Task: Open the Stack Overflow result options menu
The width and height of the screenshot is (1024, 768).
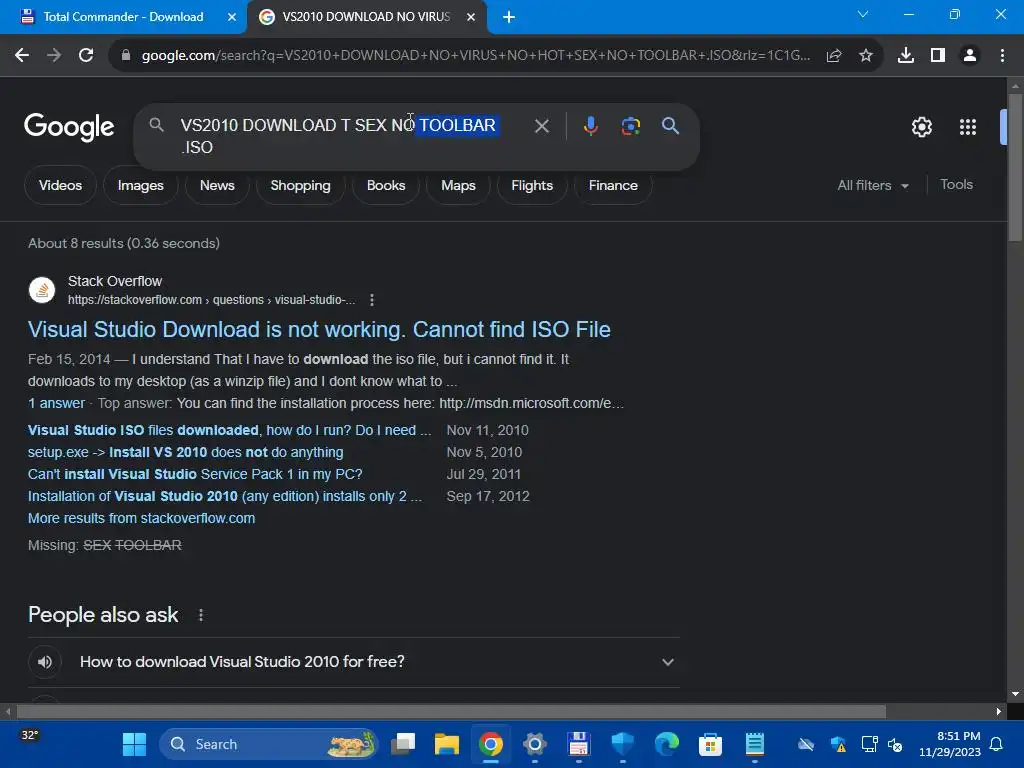Action: coord(372,300)
